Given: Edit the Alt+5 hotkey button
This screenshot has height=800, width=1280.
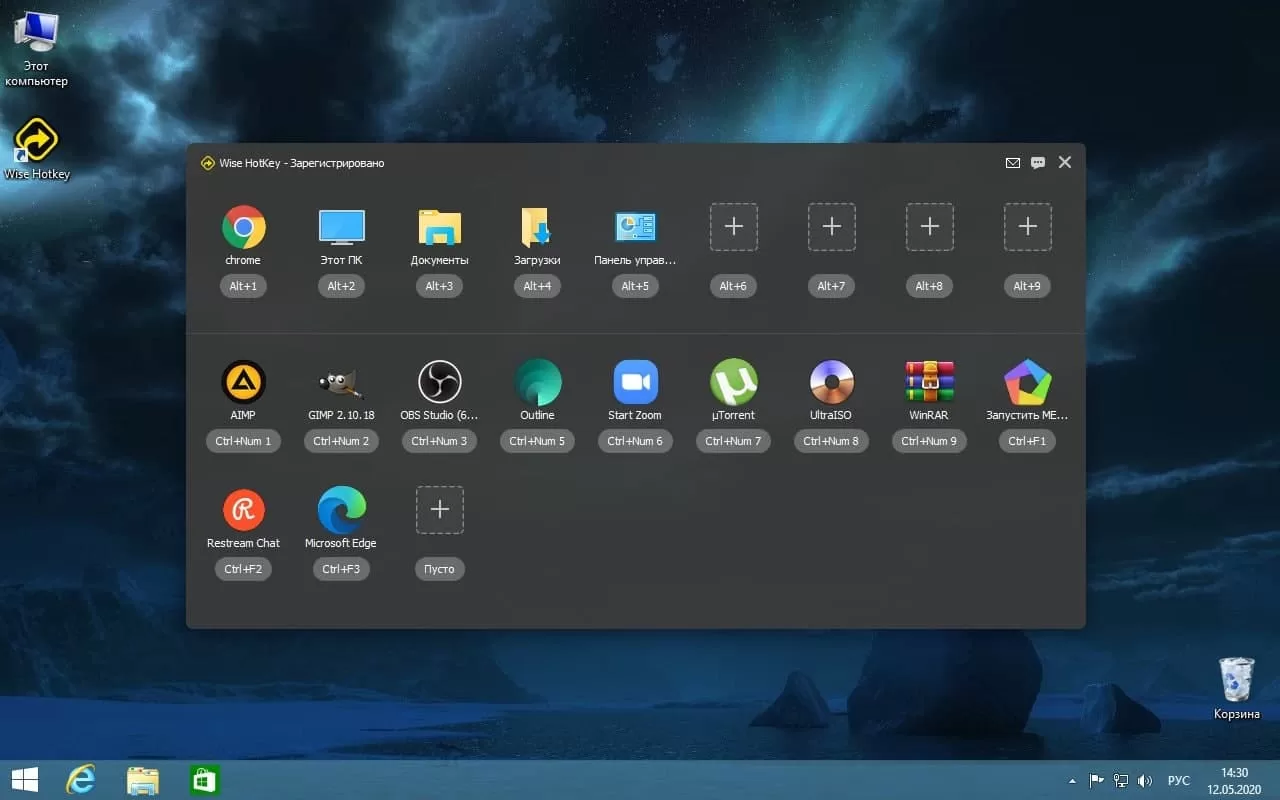Looking at the screenshot, I should [x=635, y=286].
